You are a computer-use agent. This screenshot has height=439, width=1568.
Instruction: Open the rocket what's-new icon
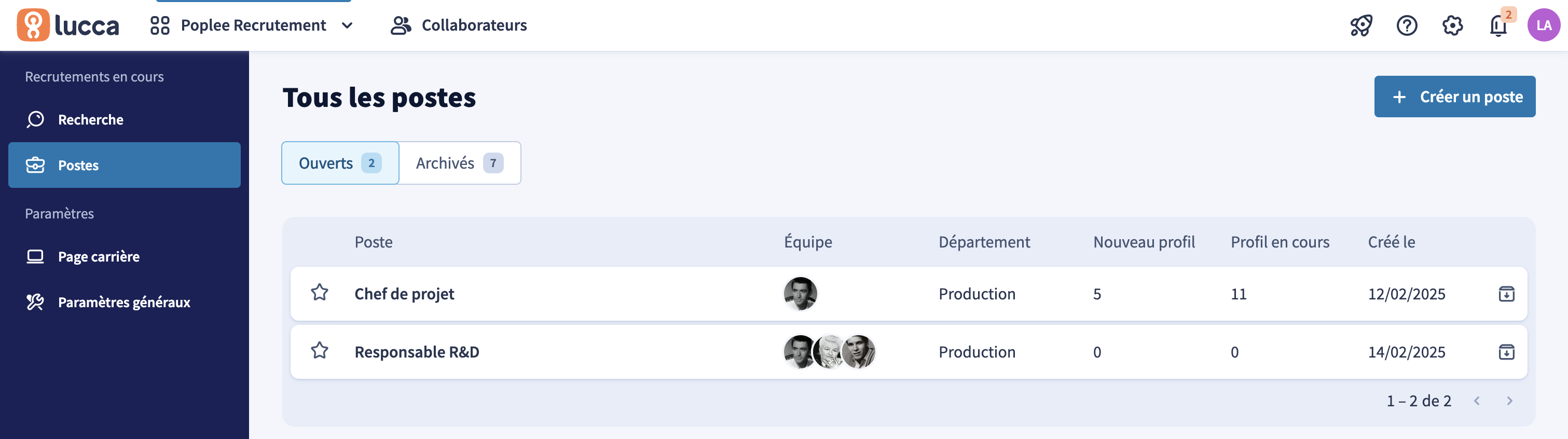click(1361, 25)
